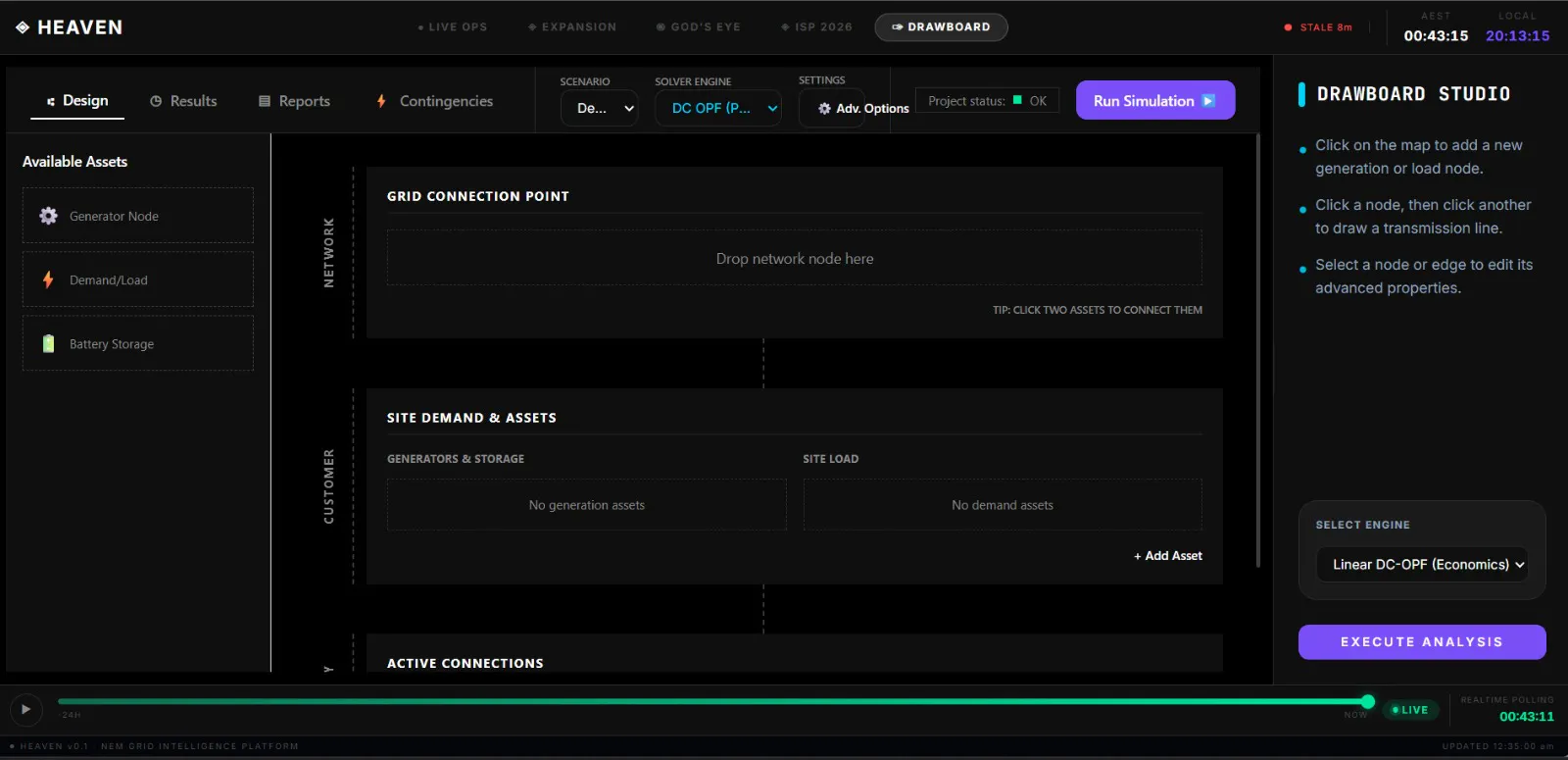The height and width of the screenshot is (760, 1568).
Task: Click the 'ACTIVE CONNECTIONS' heading
Action: [x=465, y=664]
